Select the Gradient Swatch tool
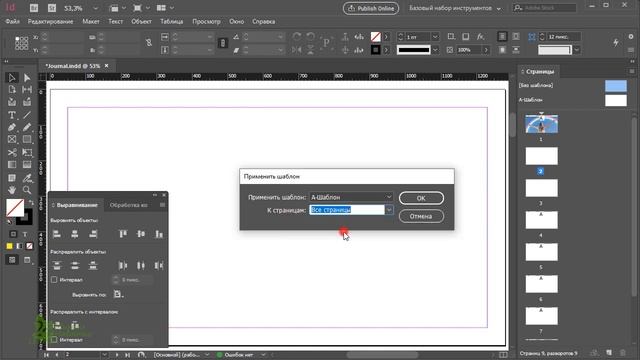Viewport: 640px width, 360px height. 12,165
